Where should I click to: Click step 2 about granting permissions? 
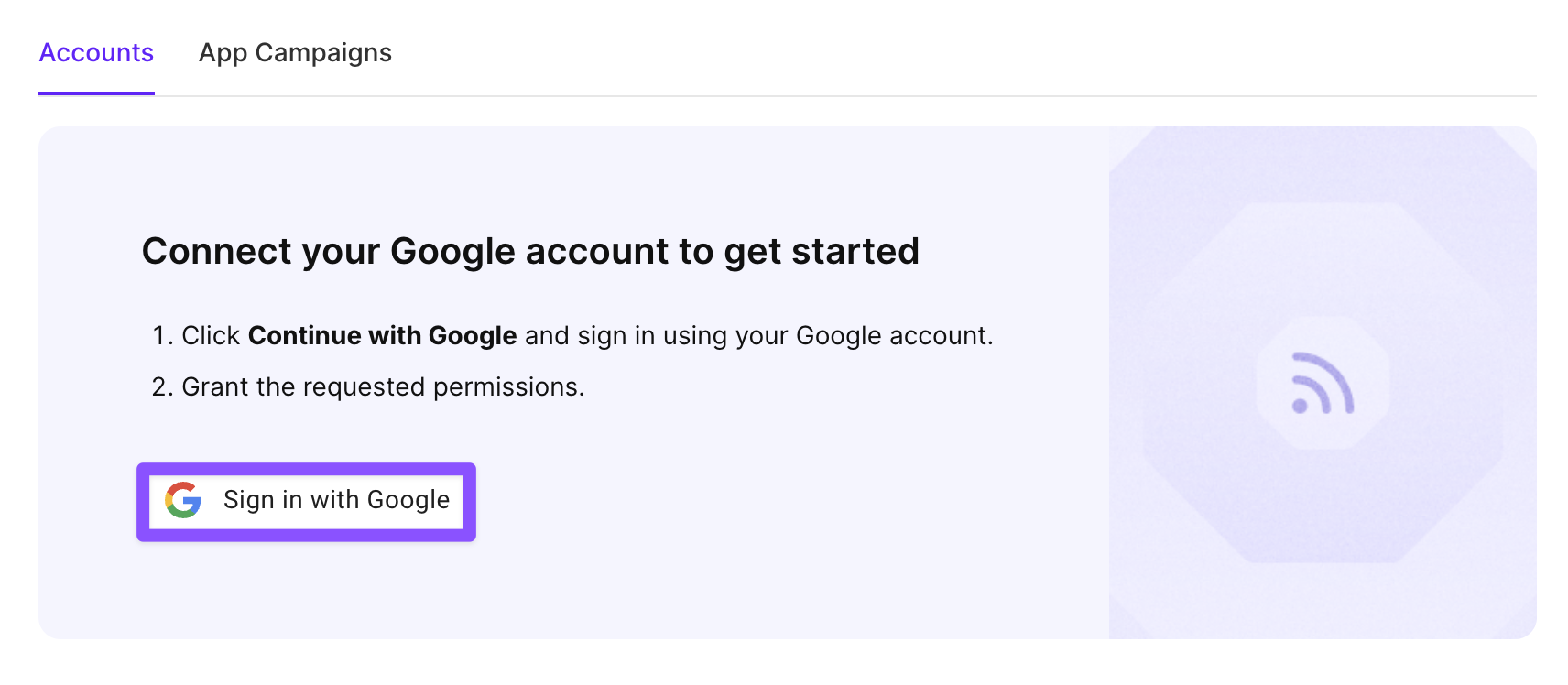370,386
